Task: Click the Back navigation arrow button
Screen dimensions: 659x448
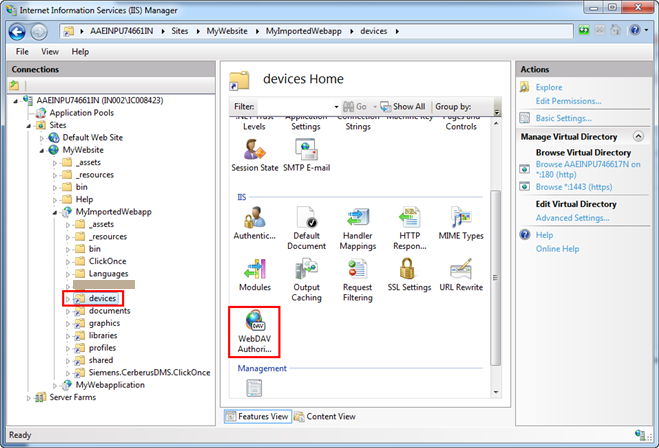Action: click(x=18, y=31)
